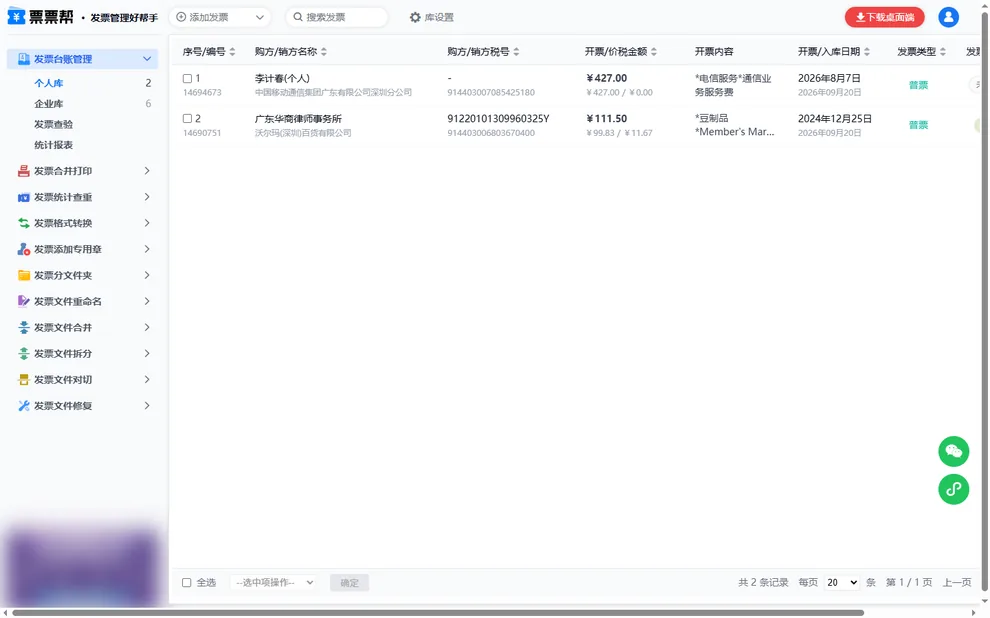Screen dimensions: 990x618
Task: Select 个人库 in the sidebar
Action: (49, 83)
